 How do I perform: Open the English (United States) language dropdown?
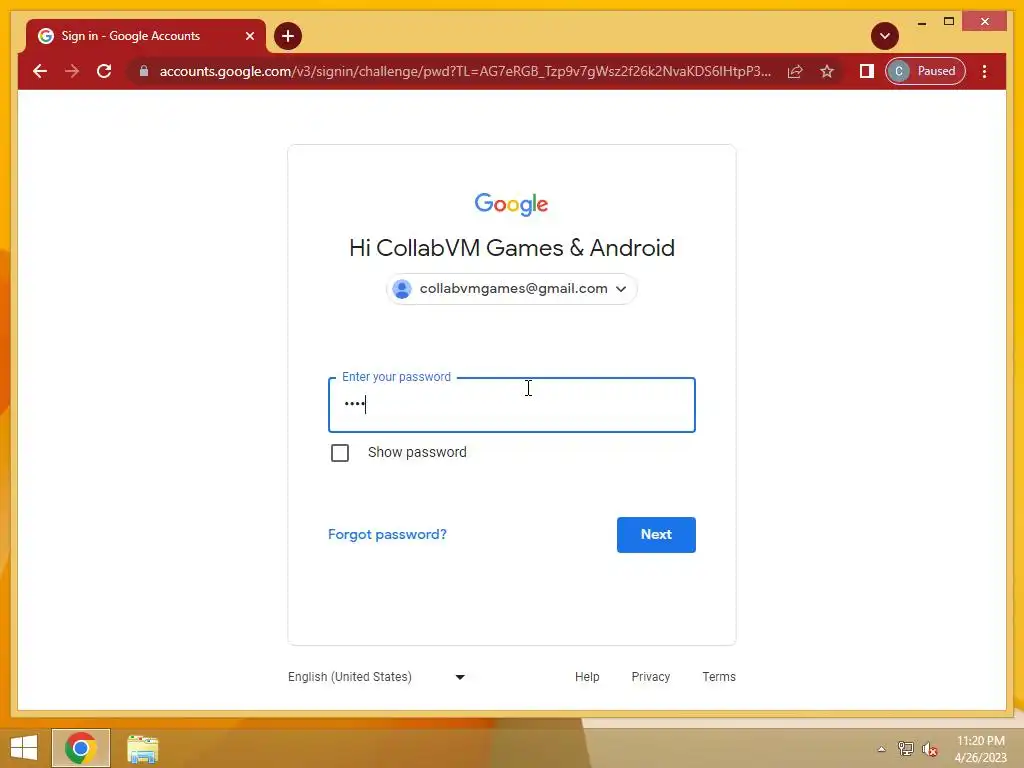coord(377,677)
